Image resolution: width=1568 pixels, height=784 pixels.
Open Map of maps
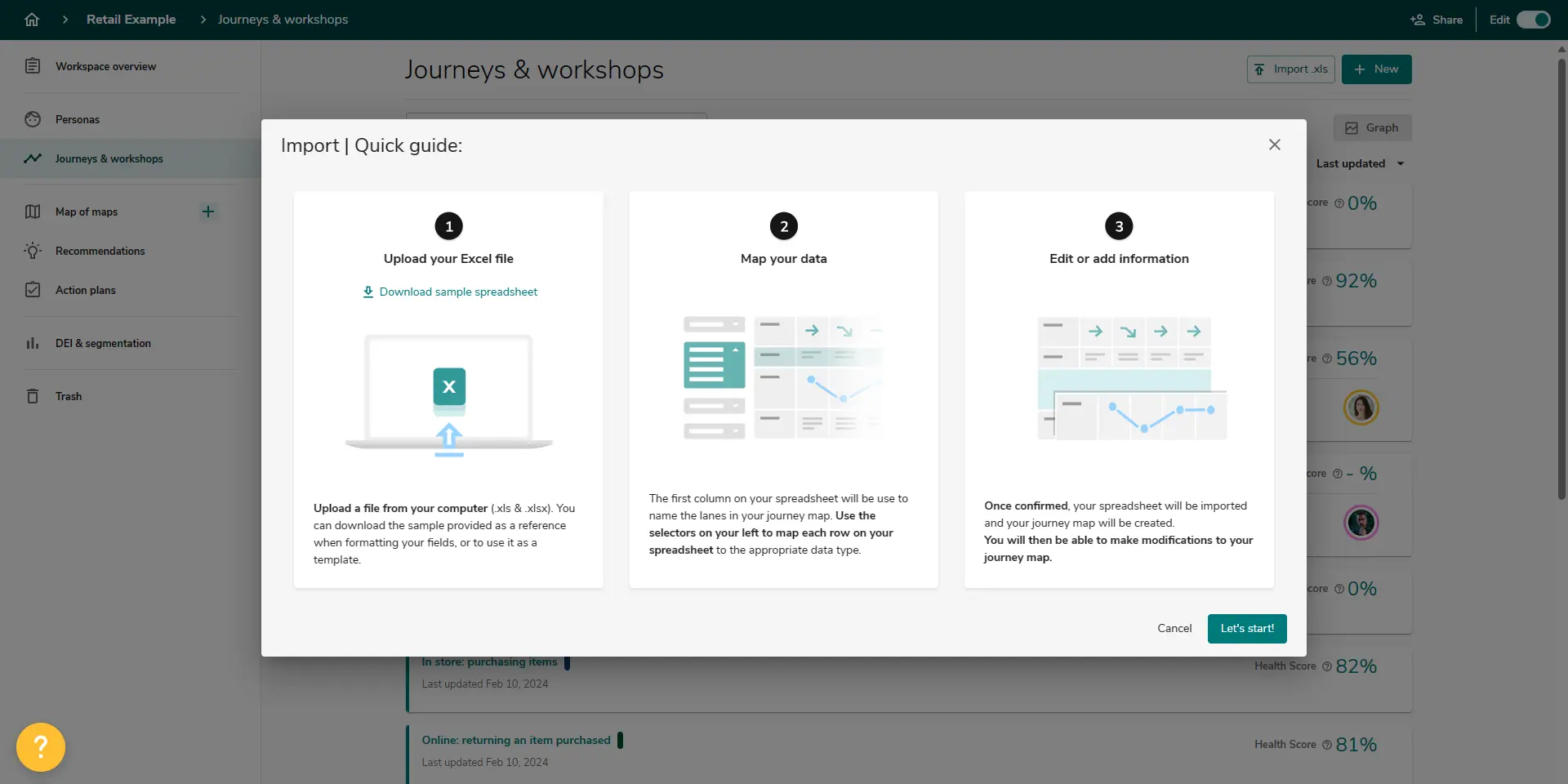point(85,212)
